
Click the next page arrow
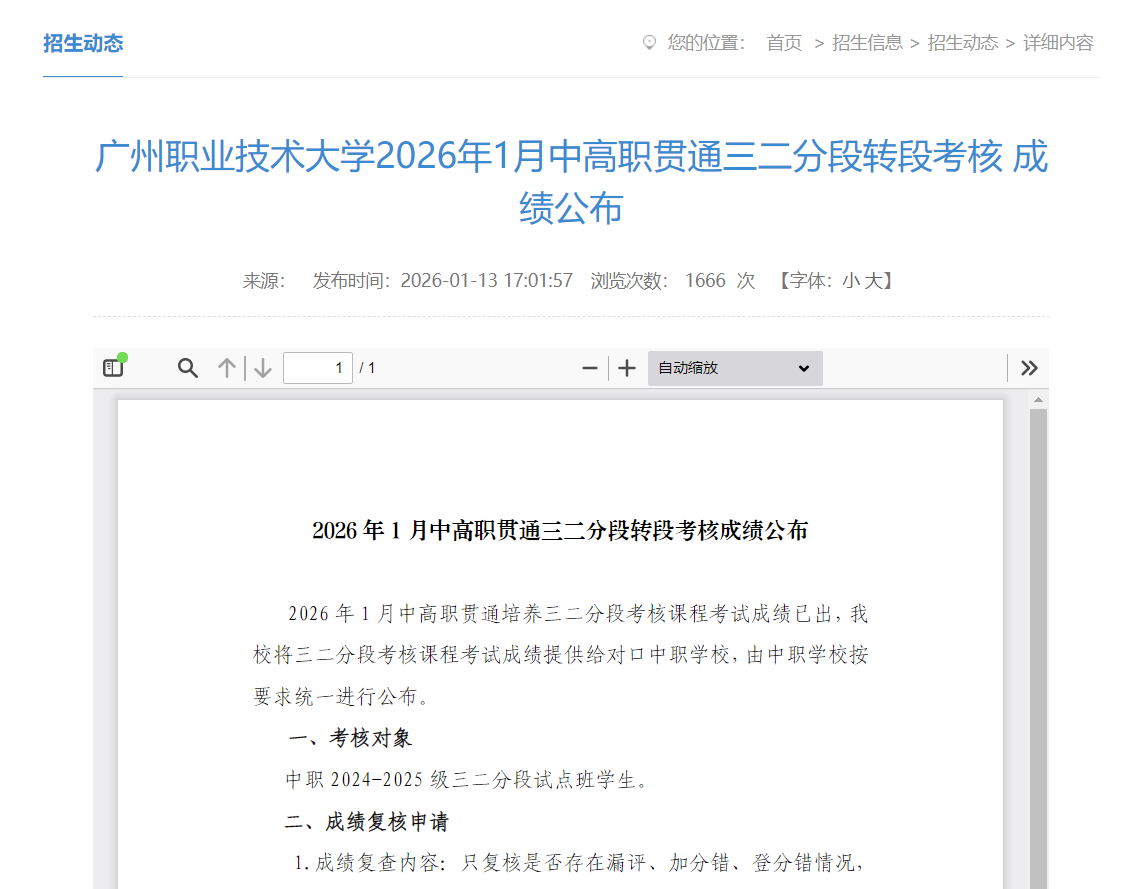tap(261, 368)
